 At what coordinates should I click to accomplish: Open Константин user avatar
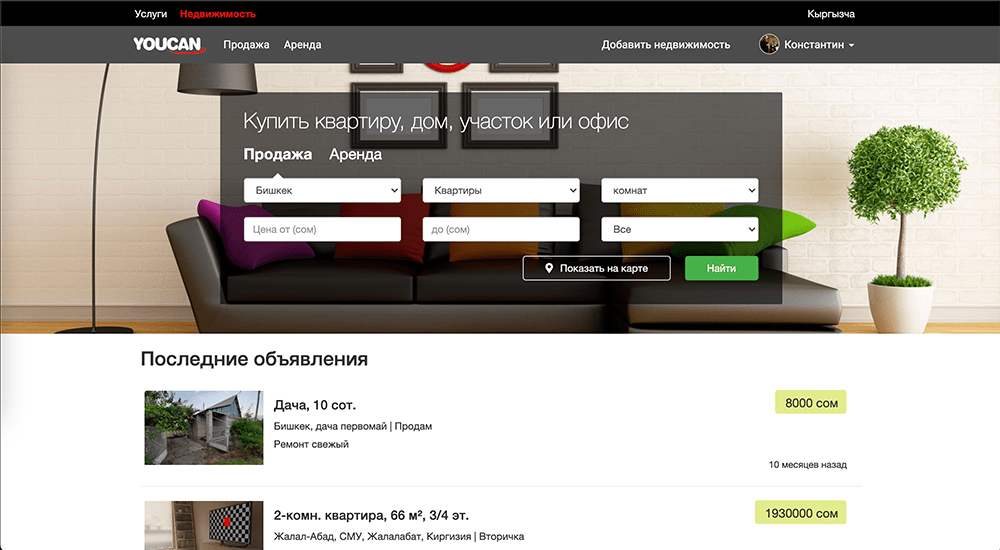769,44
